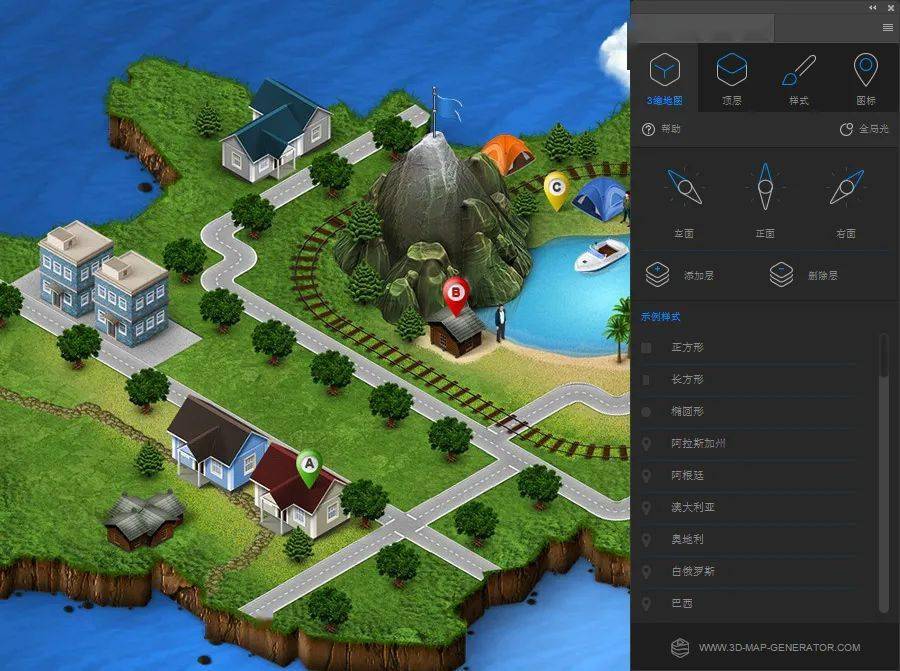Open the WWW.3D-MAP-GENERATOR.COM link
Viewport: 900px width, 671px height.
pyautogui.click(x=779, y=647)
